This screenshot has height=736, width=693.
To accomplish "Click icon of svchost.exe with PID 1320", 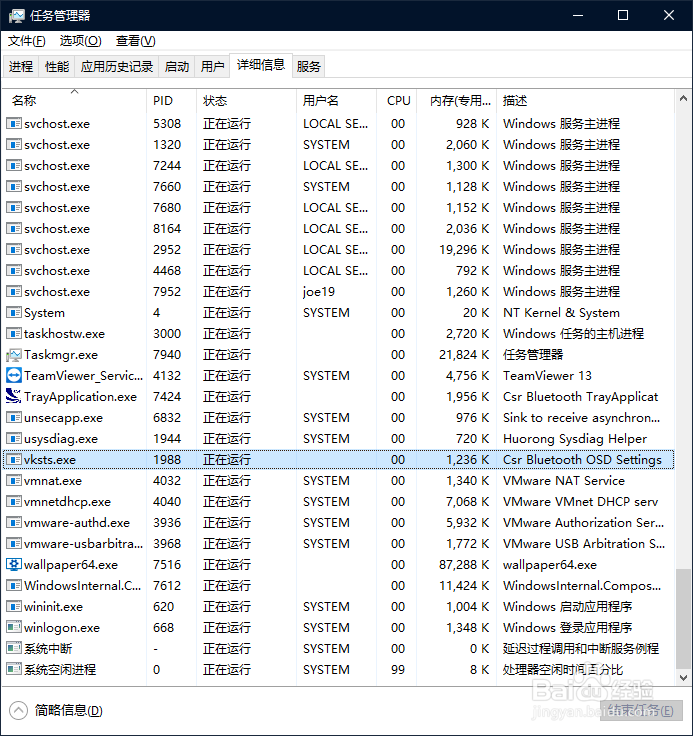I will click(14, 145).
